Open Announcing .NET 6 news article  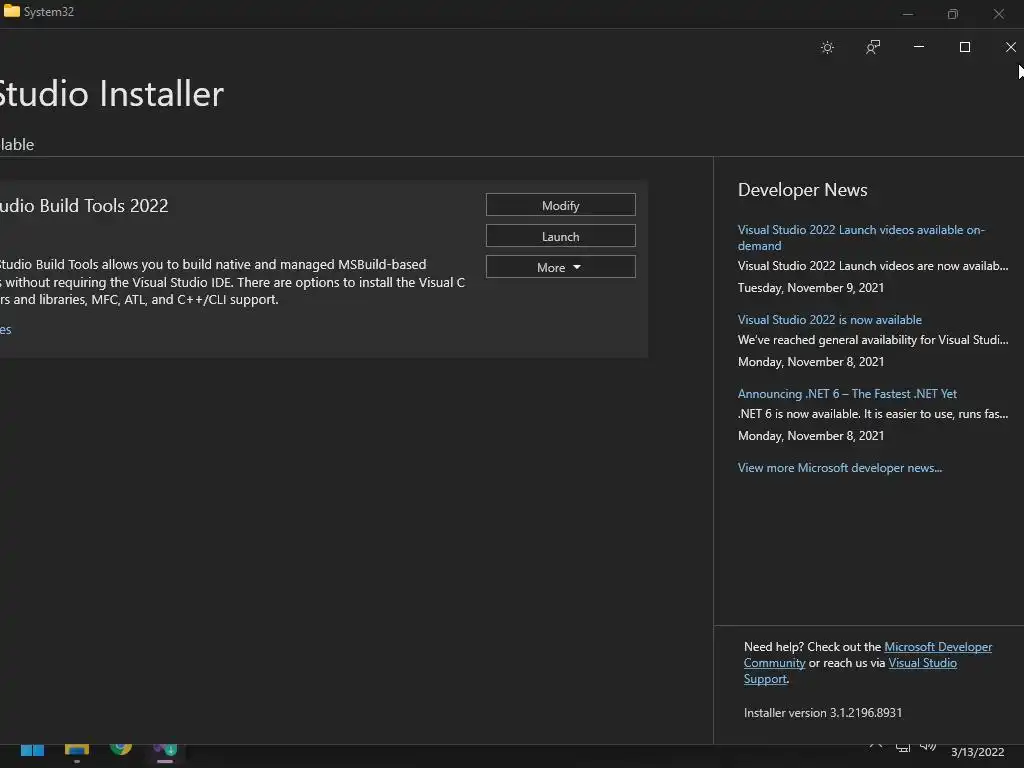pos(847,394)
